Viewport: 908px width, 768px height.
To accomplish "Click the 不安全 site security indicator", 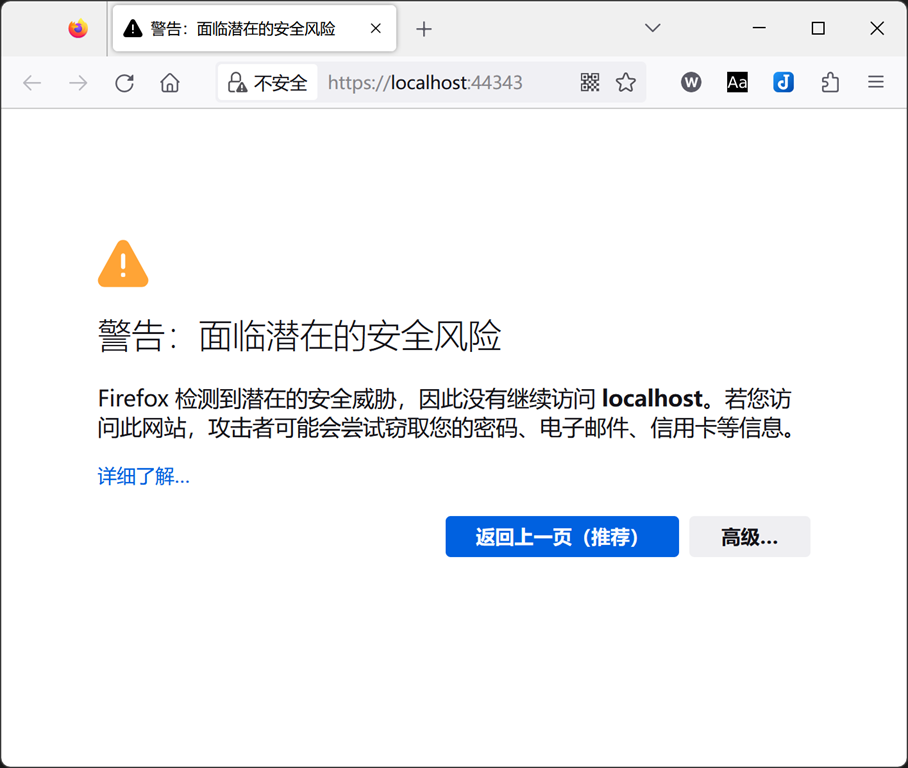I will click(x=268, y=83).
